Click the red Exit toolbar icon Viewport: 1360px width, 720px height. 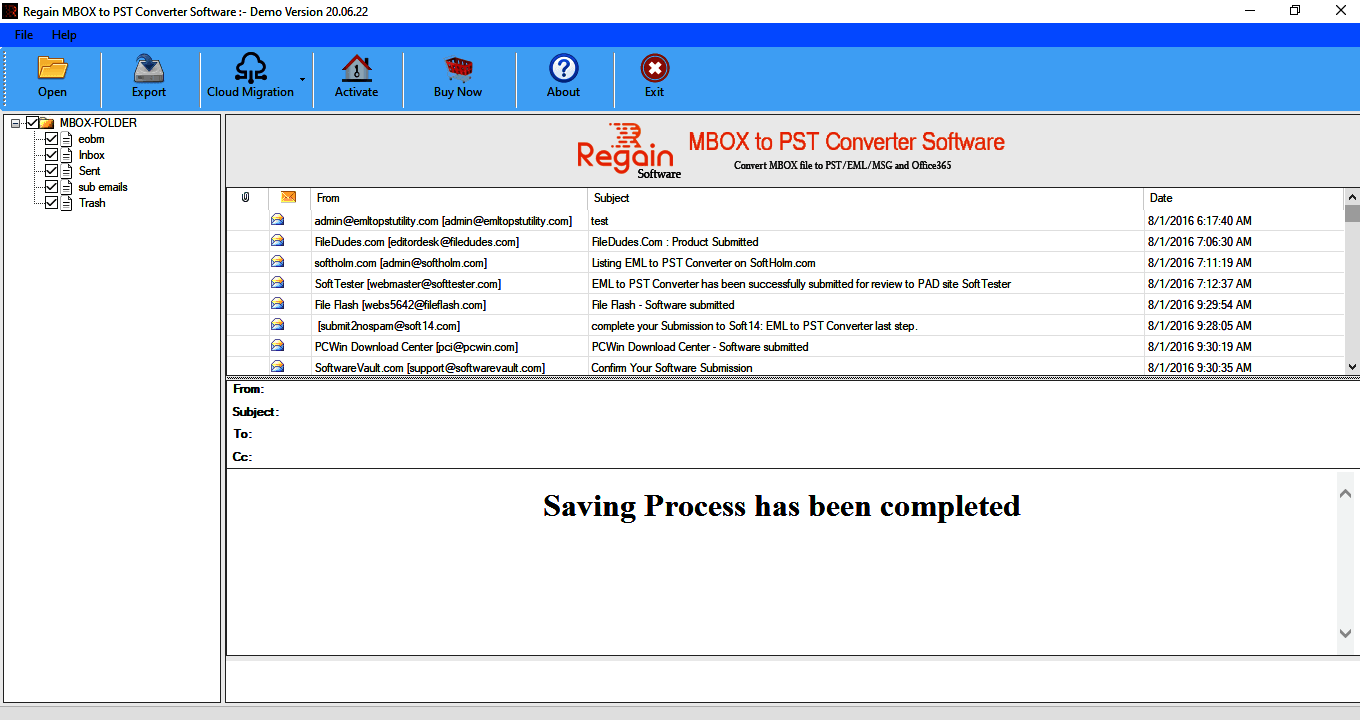tap(654, 68)
